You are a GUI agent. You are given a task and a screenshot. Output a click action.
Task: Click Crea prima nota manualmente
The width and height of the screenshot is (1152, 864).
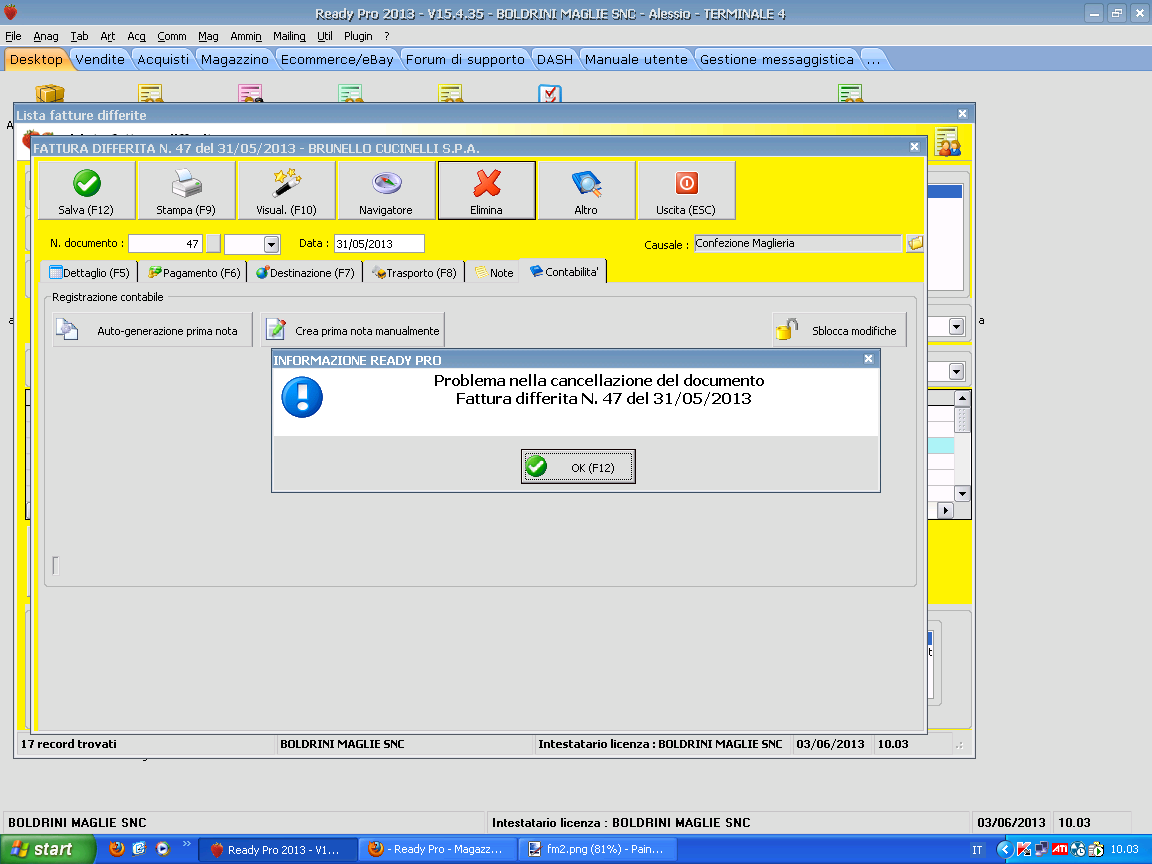(x=353, y=330)
